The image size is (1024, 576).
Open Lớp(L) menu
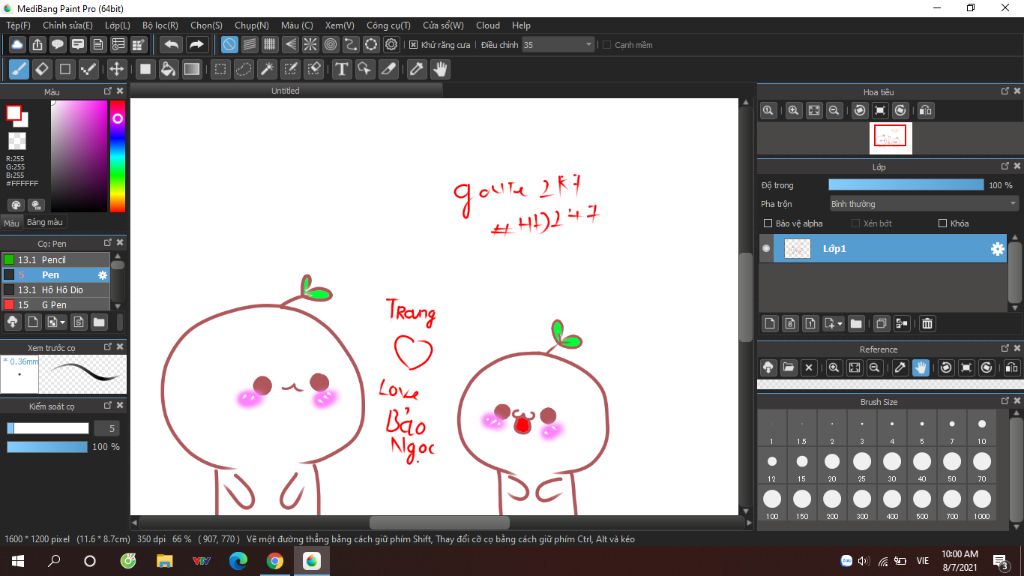click(x=118, y=25)
